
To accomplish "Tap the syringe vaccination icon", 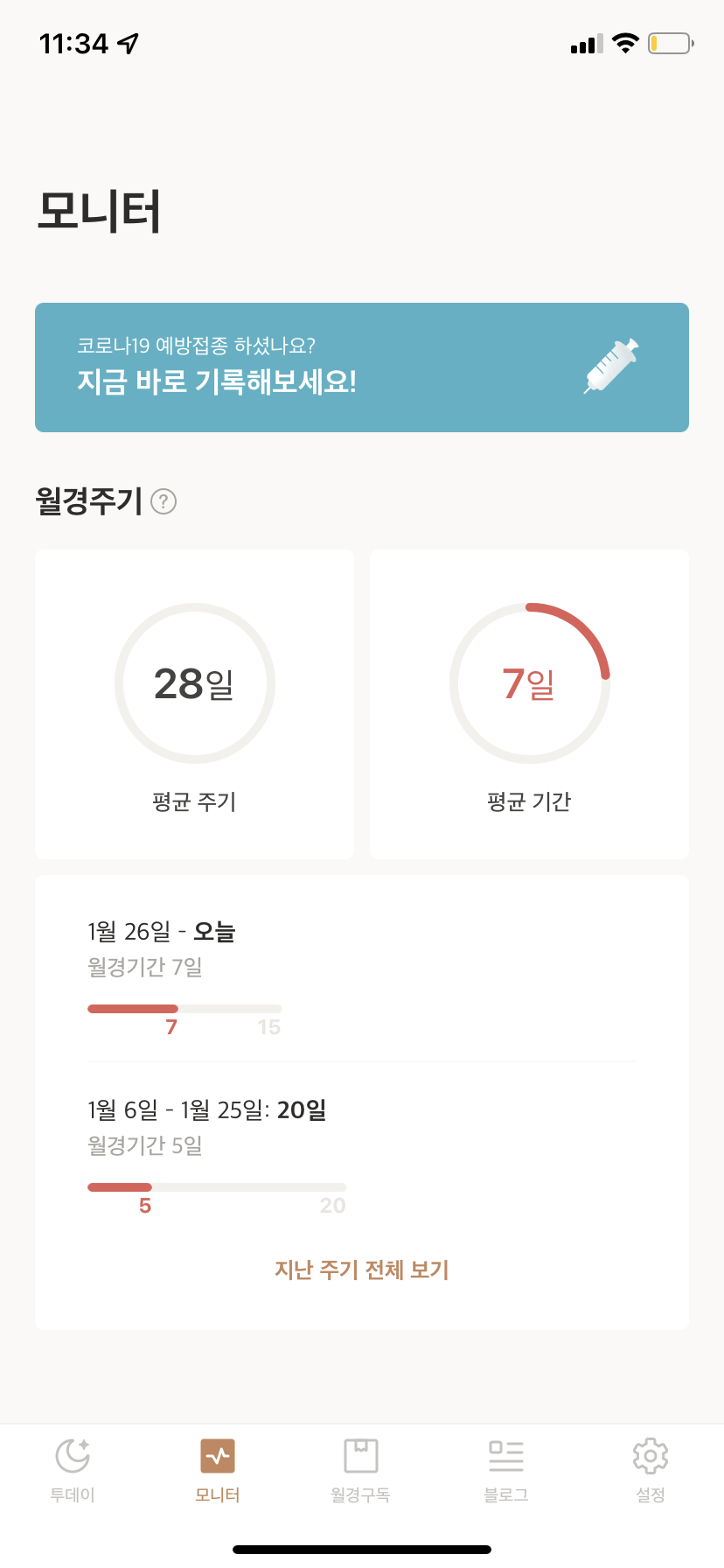I will (x=612, y=366).
